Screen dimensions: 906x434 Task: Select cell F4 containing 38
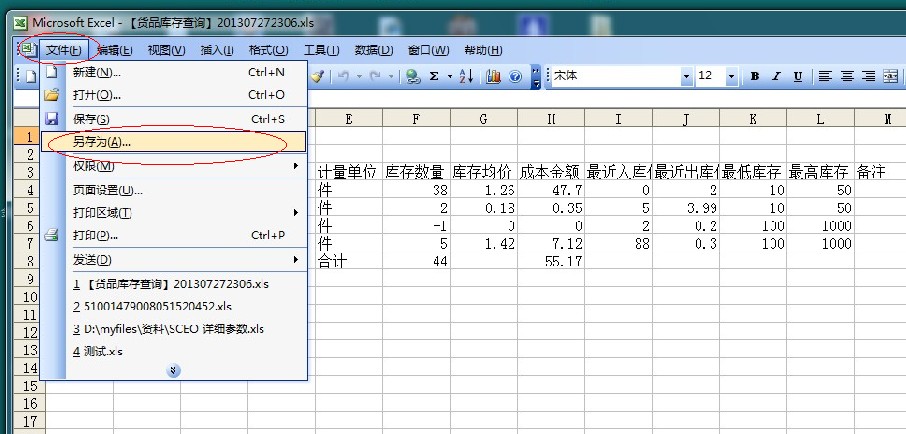tap(416, 190)
